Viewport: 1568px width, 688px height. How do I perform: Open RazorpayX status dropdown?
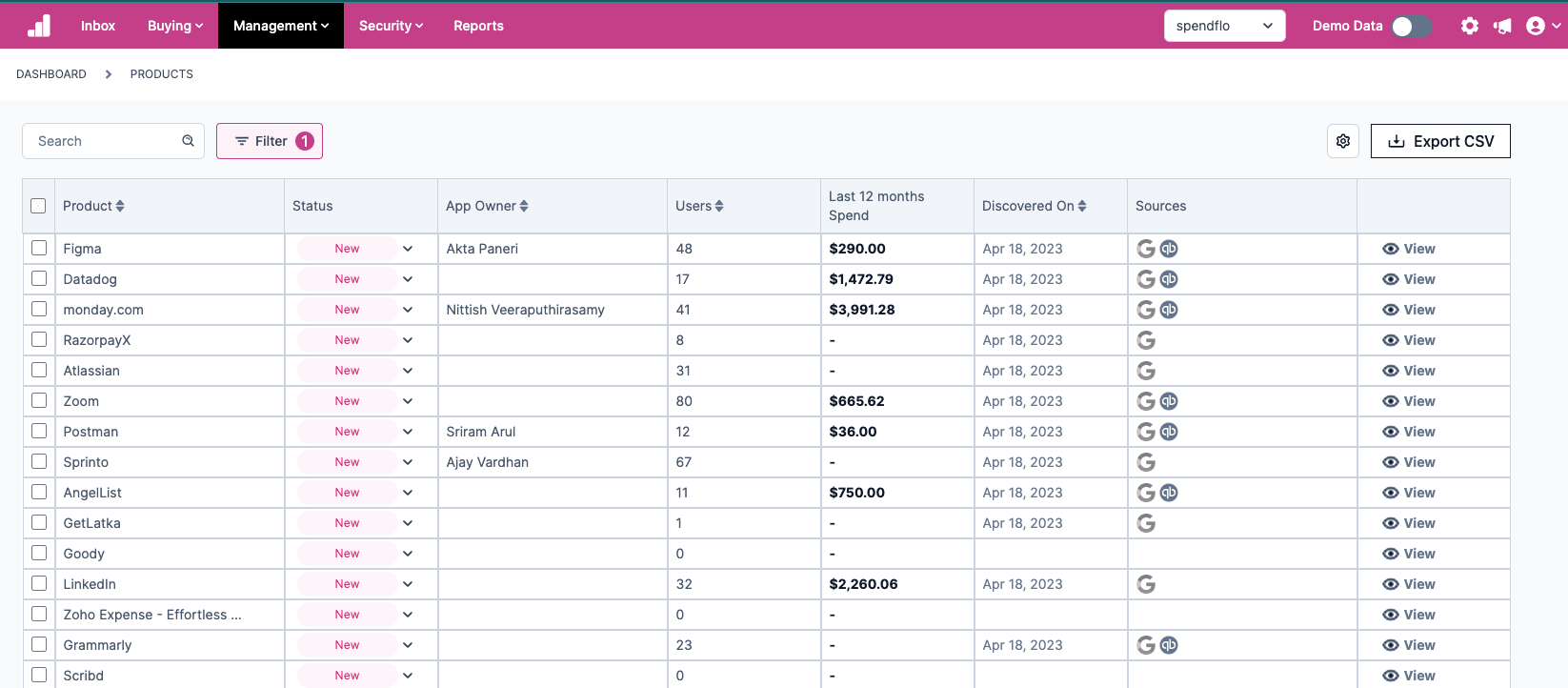(408, 340)
